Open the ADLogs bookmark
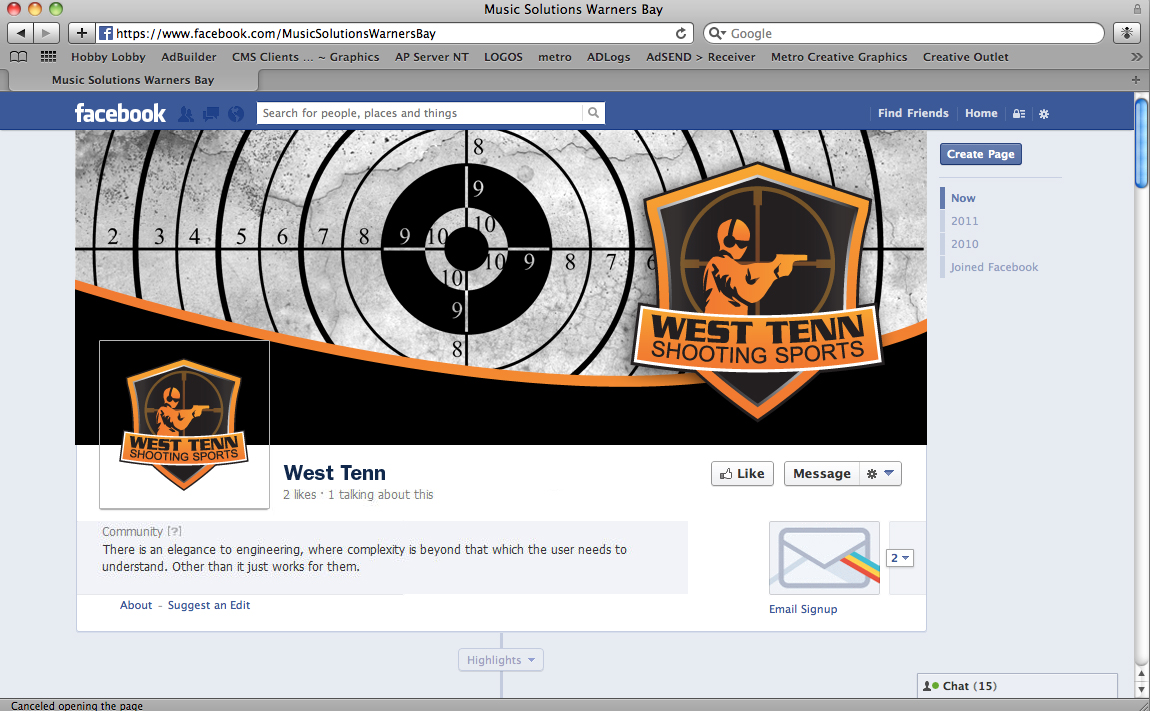 tap(608, 56)
